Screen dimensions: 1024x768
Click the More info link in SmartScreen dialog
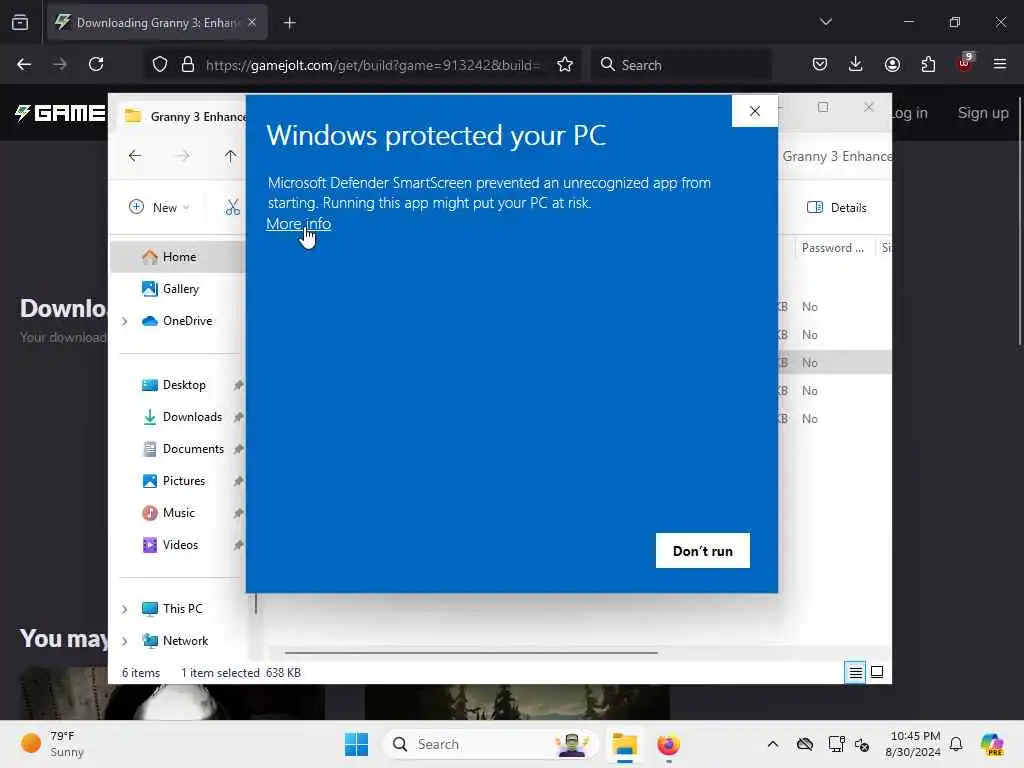(298, 224)
